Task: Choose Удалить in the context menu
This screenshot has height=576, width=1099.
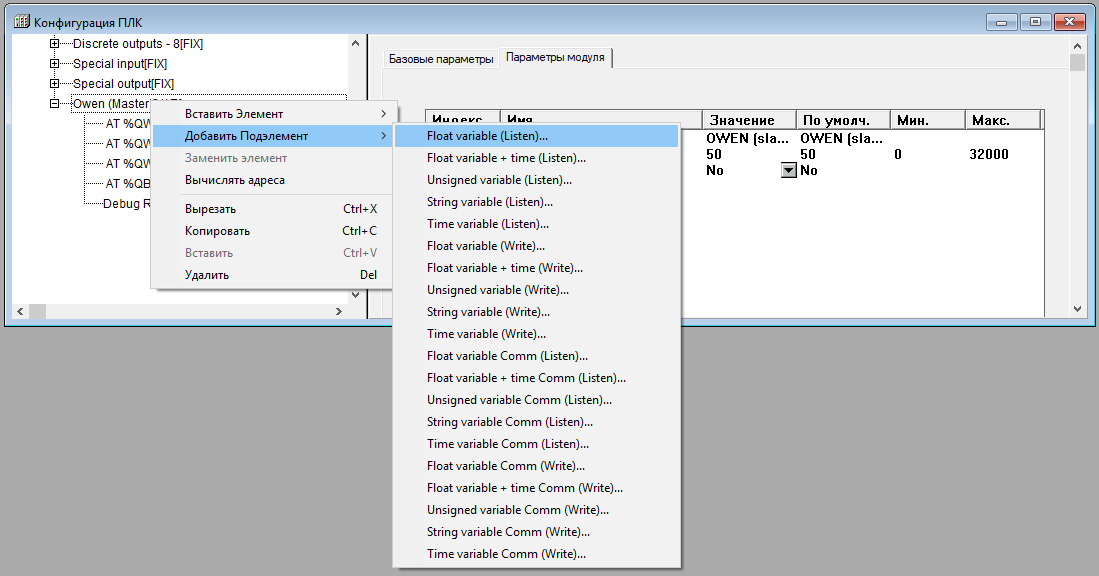Action: (x=207, y=275)
